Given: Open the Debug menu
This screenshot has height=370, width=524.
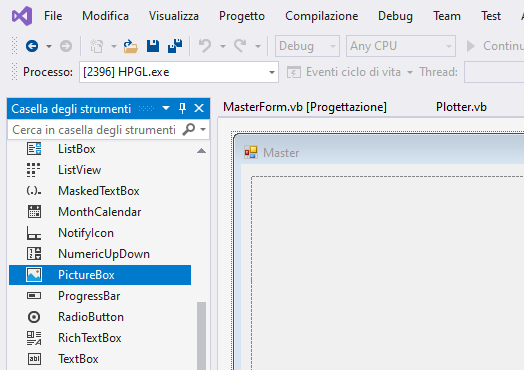Looking at the screenshot, I should click(395, 16).
